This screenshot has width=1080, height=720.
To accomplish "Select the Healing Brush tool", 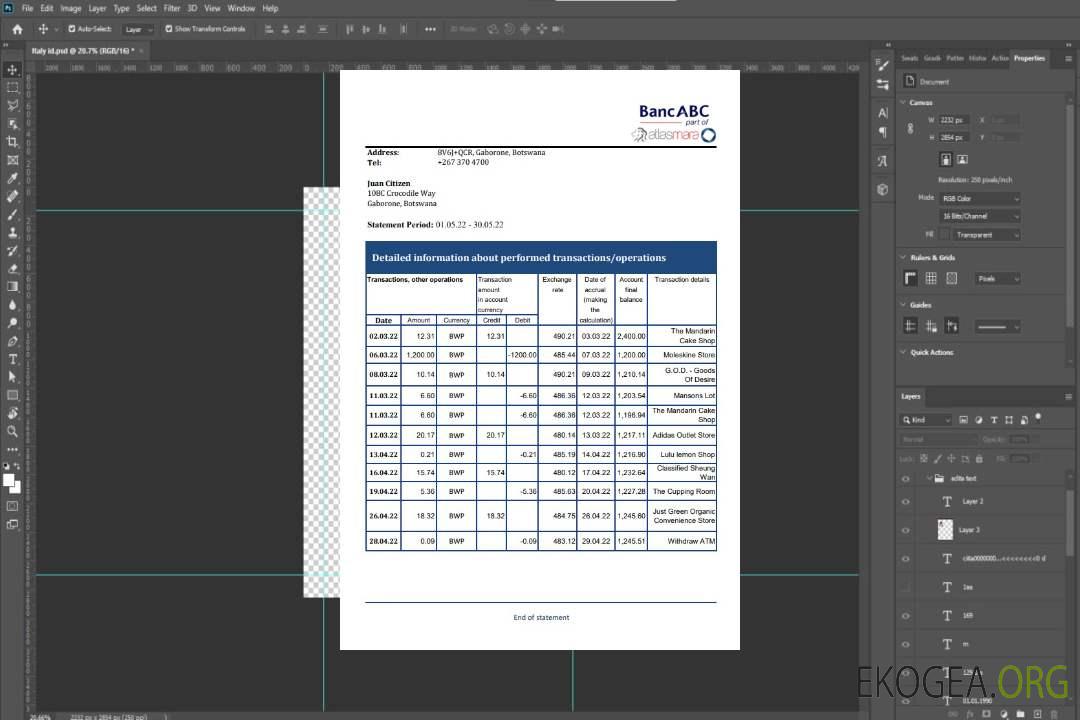I will tap(12, 196).
